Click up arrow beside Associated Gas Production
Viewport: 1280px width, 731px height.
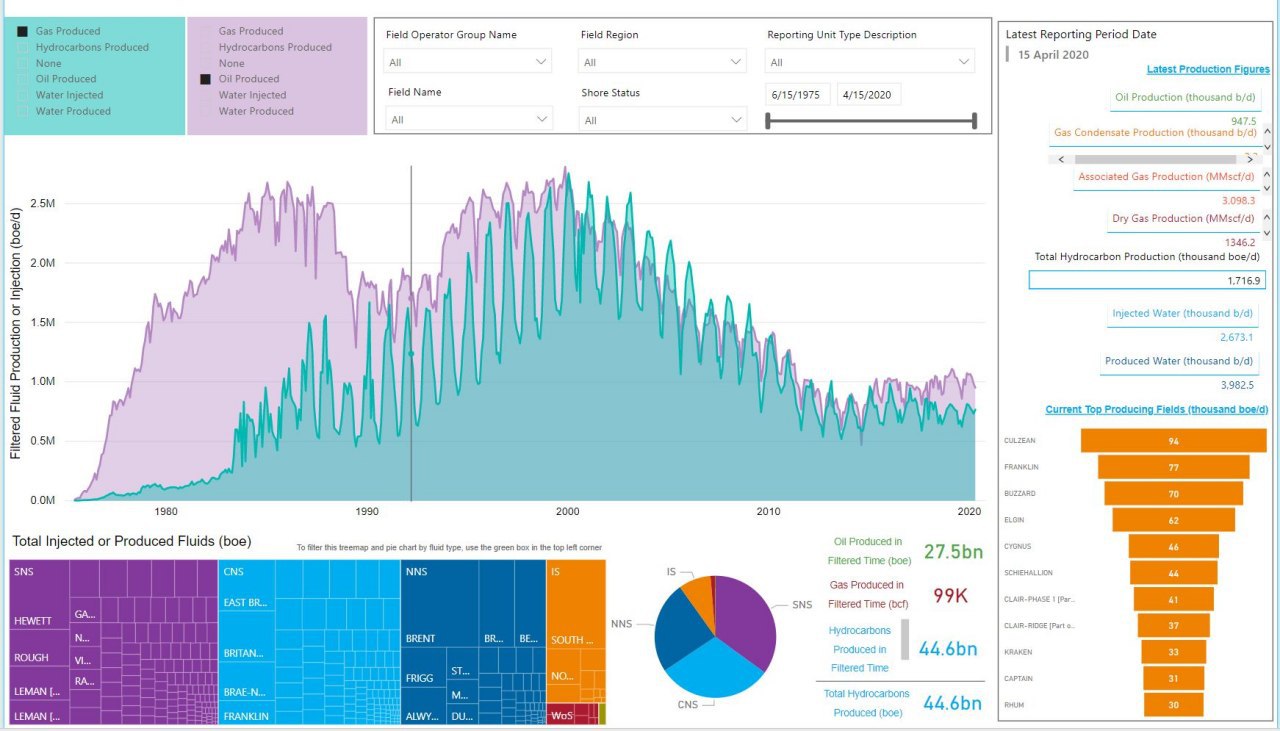[x=1267, y=175]
